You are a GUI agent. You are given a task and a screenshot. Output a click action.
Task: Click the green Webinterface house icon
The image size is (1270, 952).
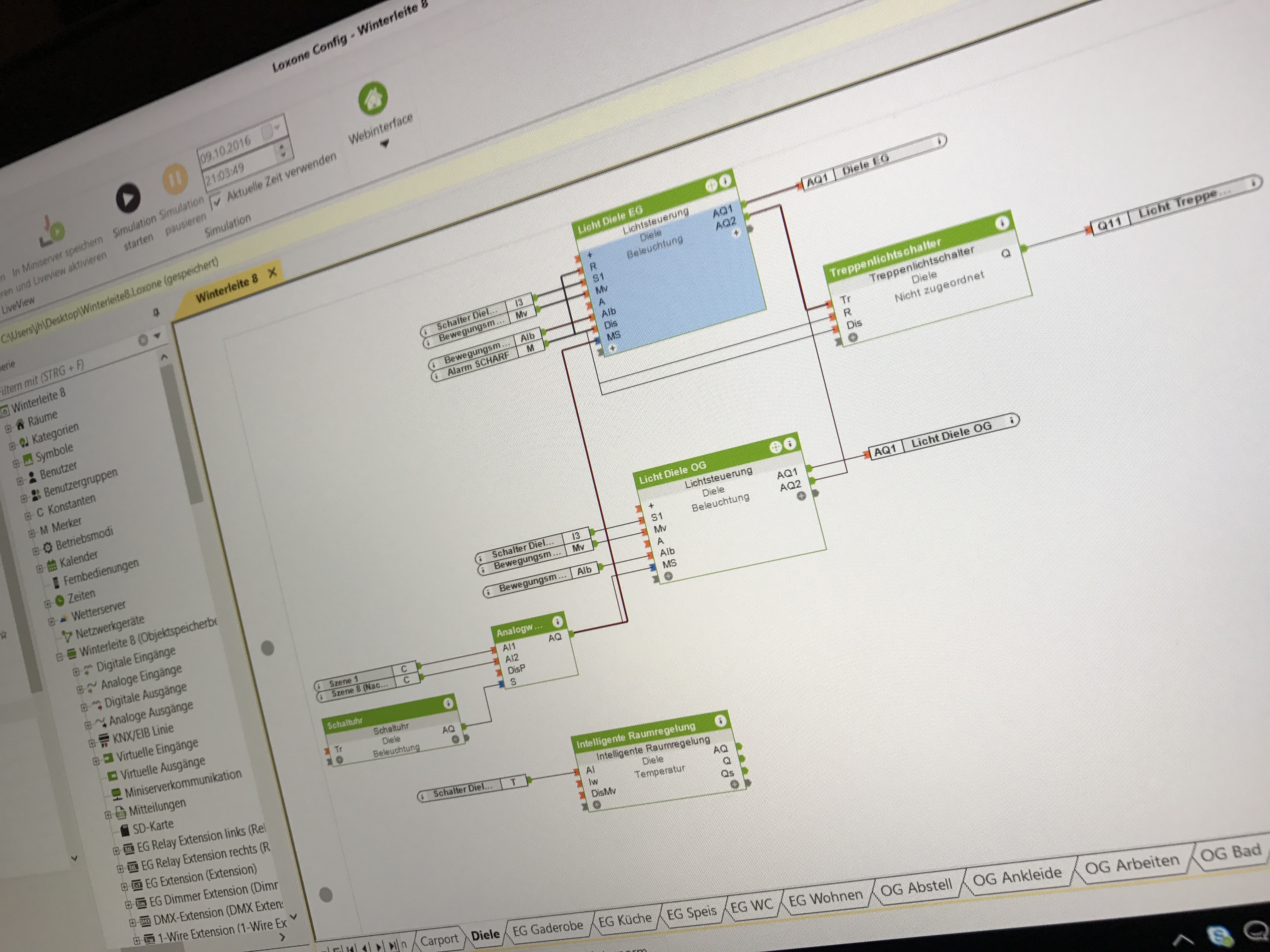(373, 98)
